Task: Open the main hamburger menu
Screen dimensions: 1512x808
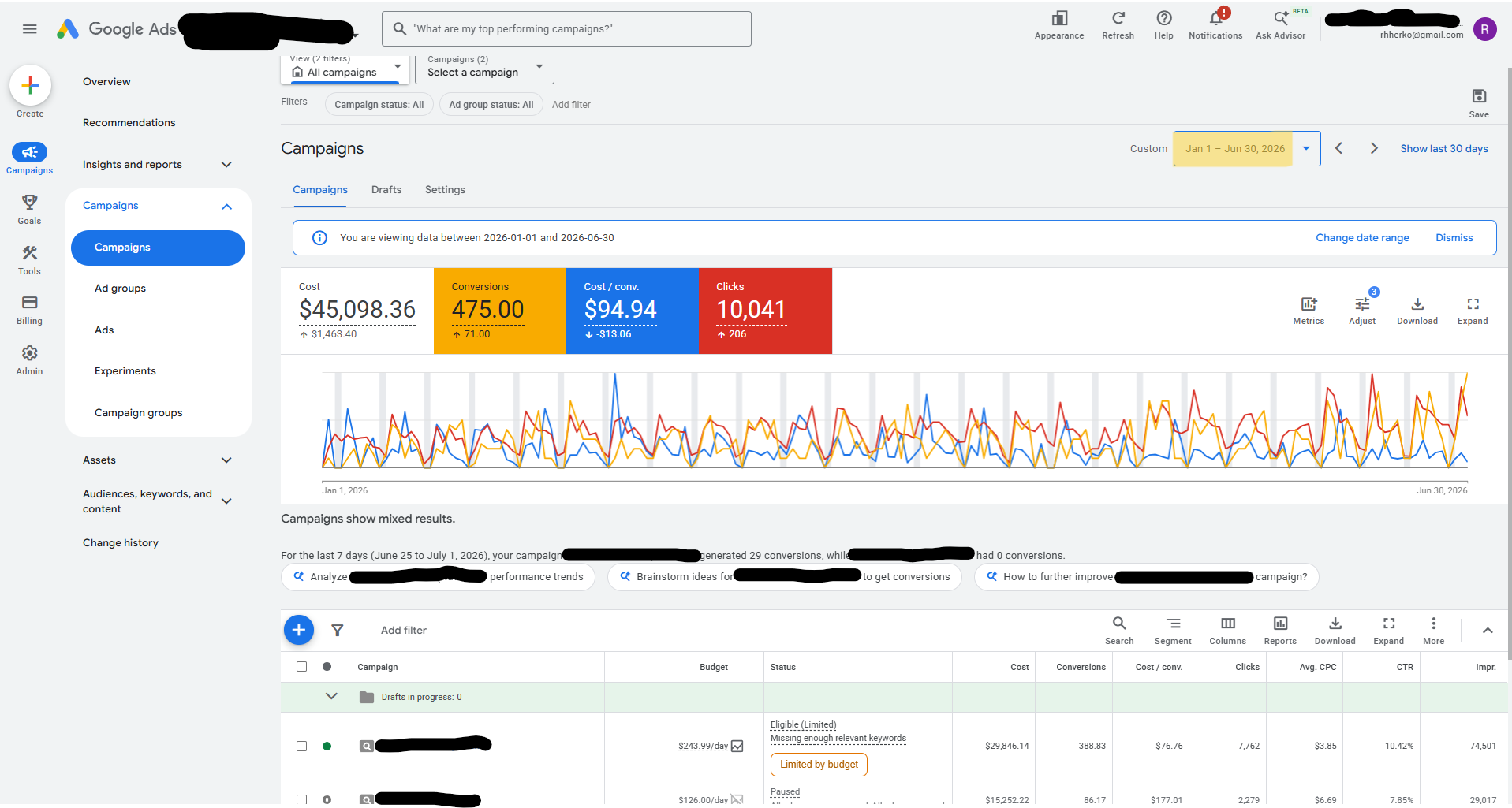Action: click(30, 29)
